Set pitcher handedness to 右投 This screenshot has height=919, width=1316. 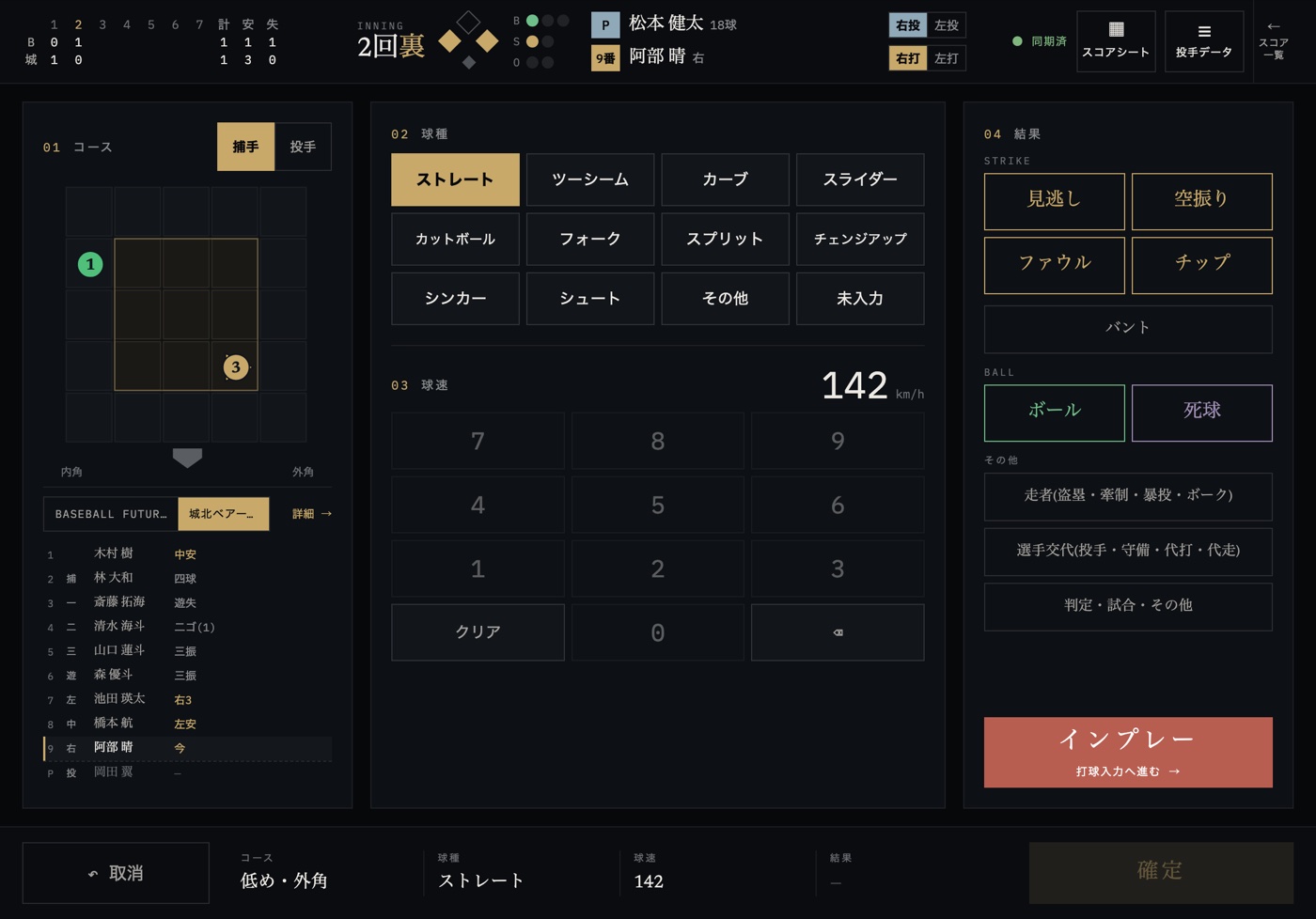pos(908,25)
